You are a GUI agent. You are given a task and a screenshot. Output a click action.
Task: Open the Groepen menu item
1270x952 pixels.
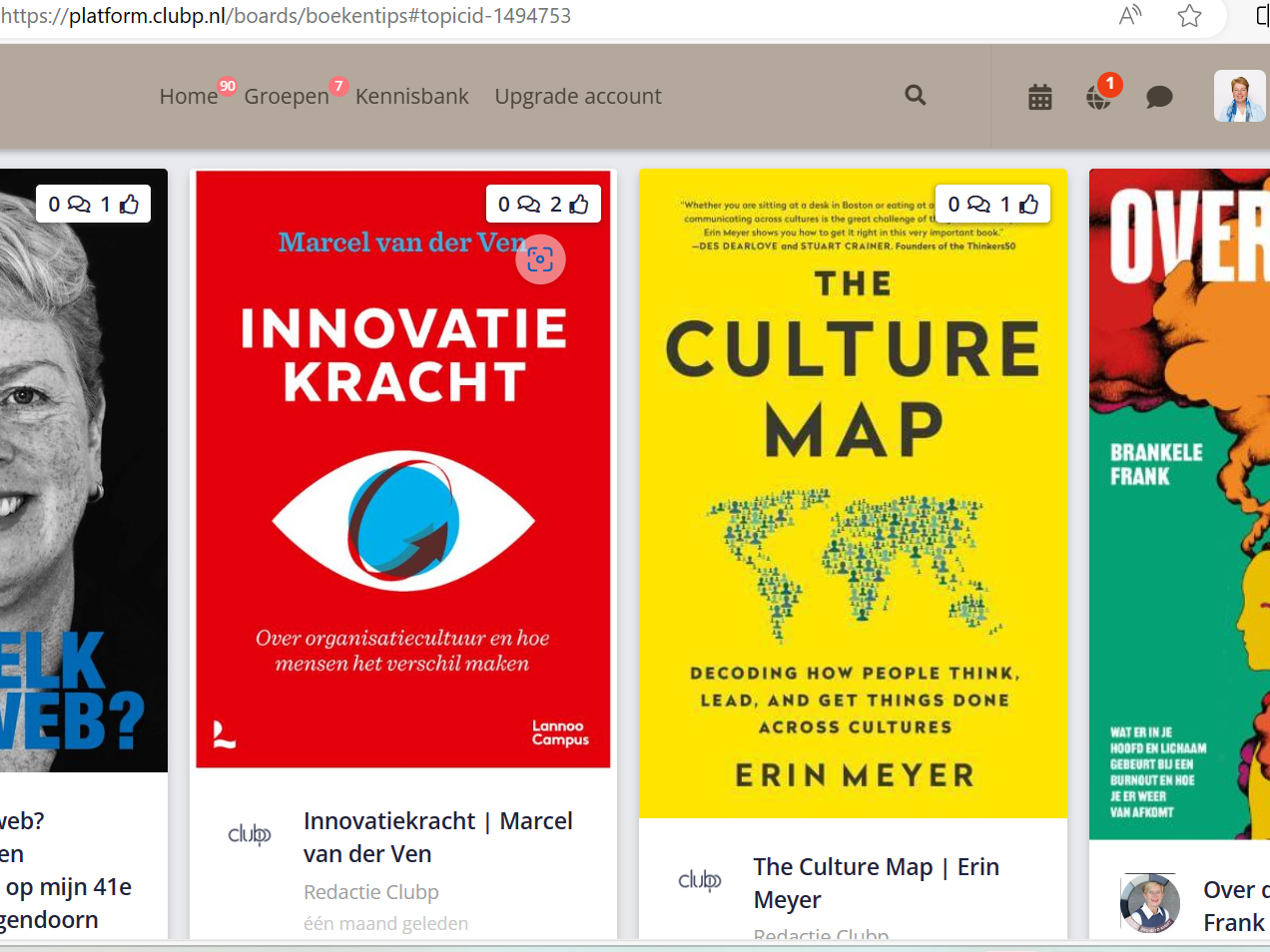tap(287, 97)
